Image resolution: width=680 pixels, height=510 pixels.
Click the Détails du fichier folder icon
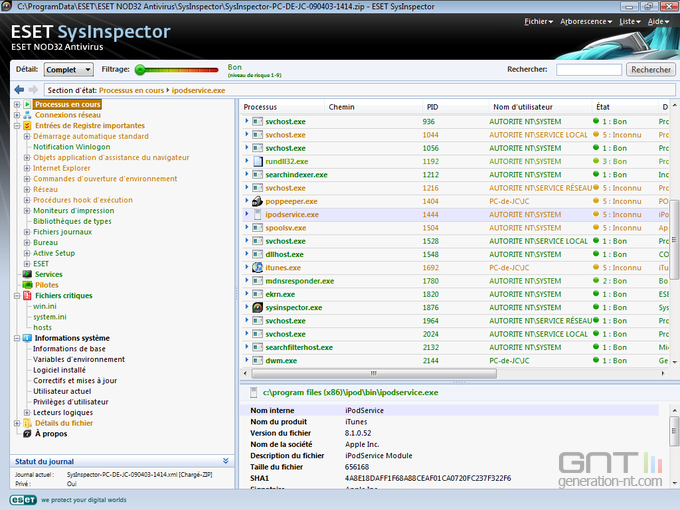tap(27, 423)
